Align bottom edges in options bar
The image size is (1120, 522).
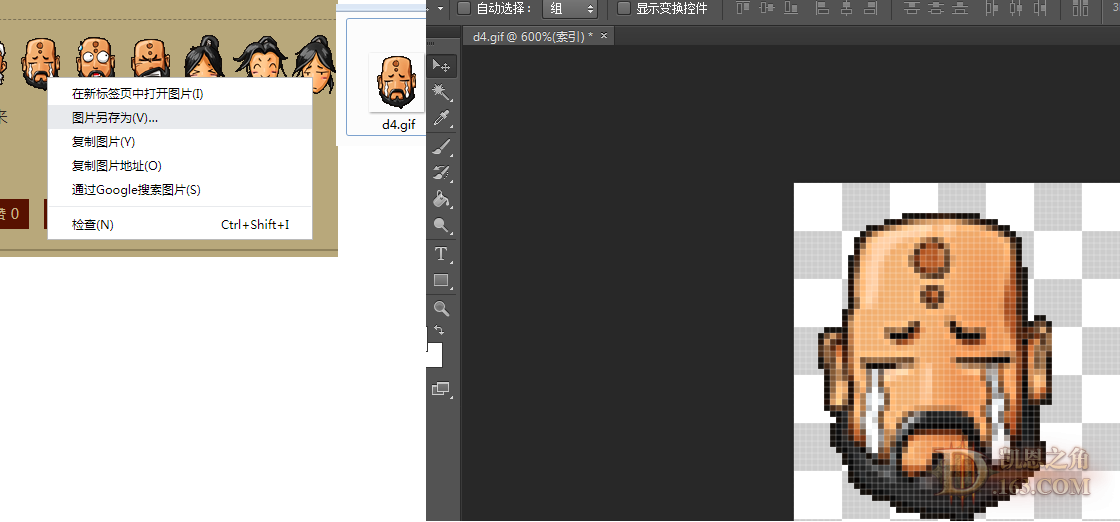point(791,9)
